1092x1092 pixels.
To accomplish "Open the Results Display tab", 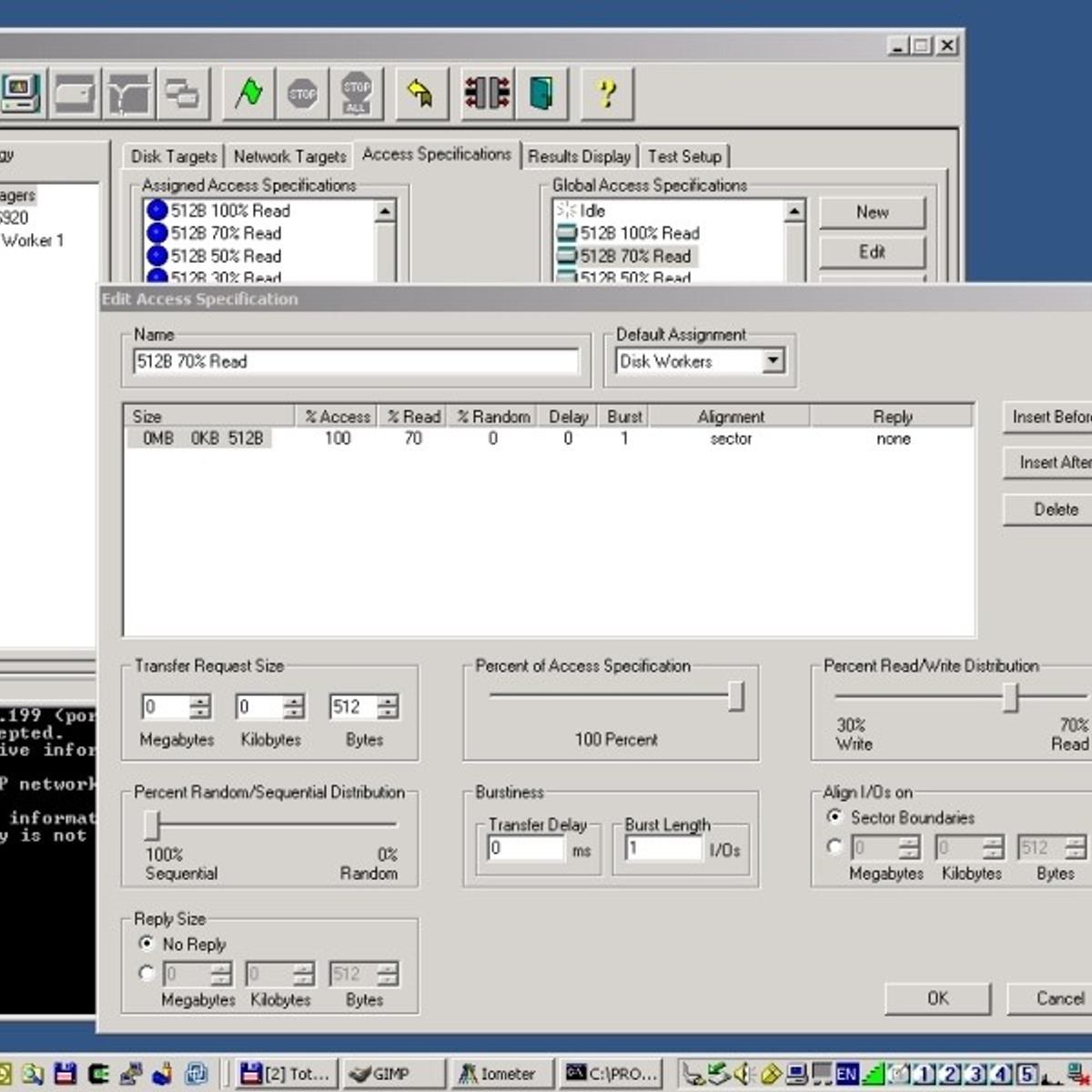I will click(579, 157).
